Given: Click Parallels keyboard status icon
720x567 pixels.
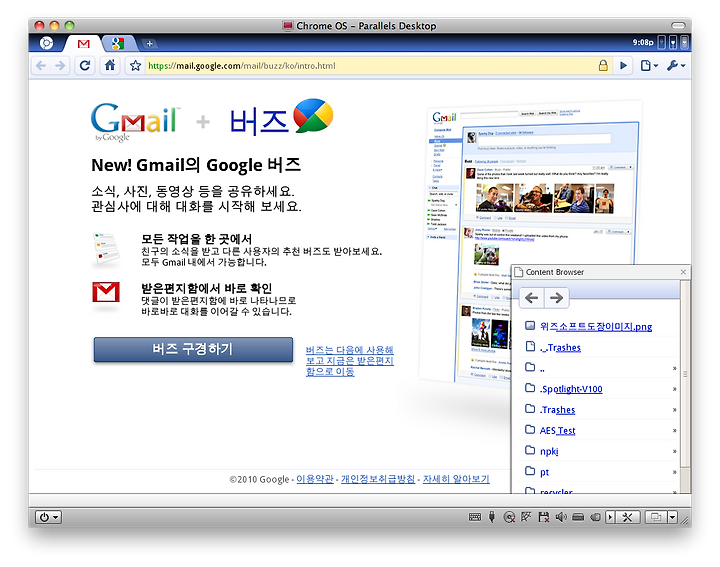Looking at the screenshot, I should pyautogui.click(x=475, y=517).
